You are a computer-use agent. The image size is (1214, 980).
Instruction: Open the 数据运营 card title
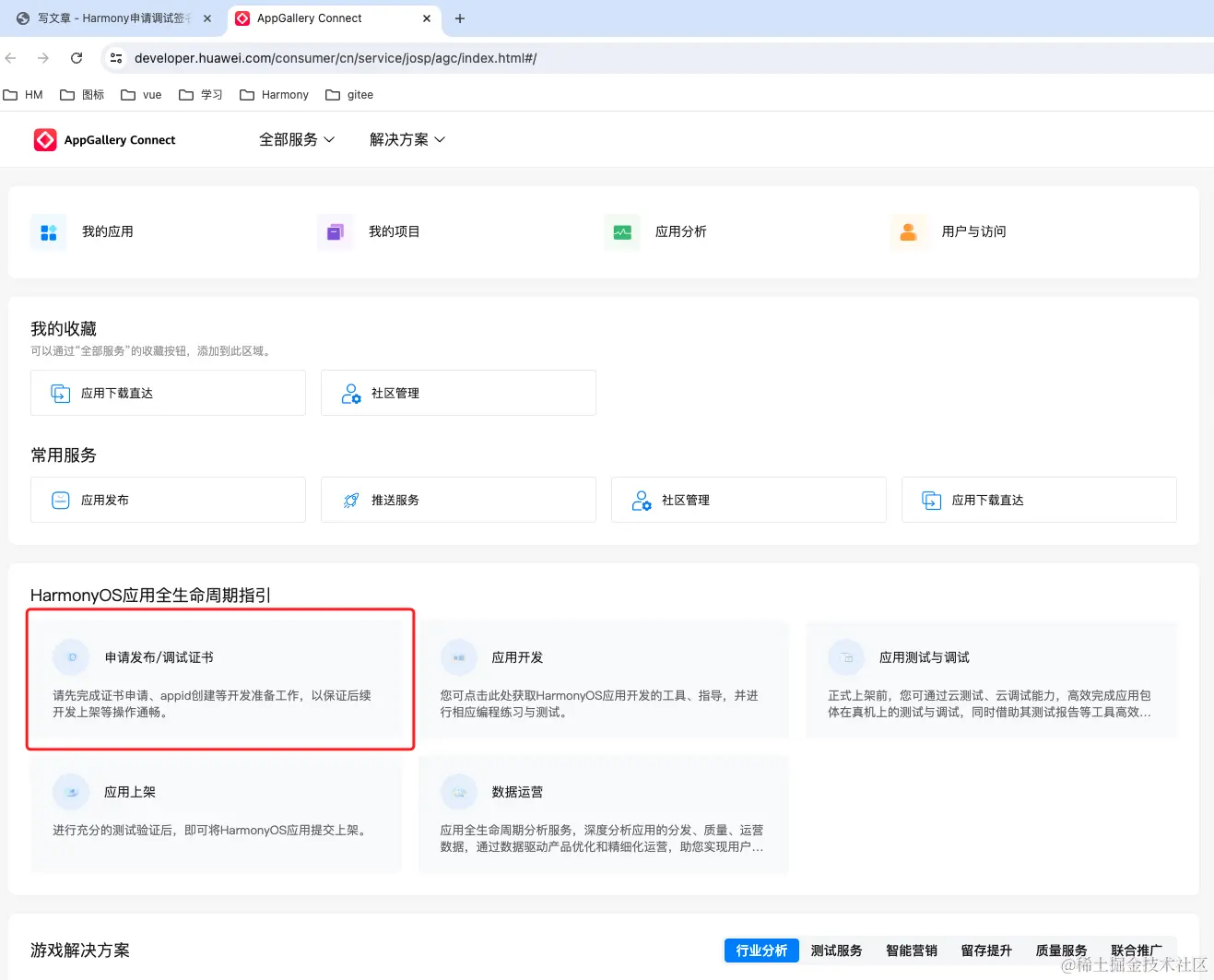click(518, 792)
